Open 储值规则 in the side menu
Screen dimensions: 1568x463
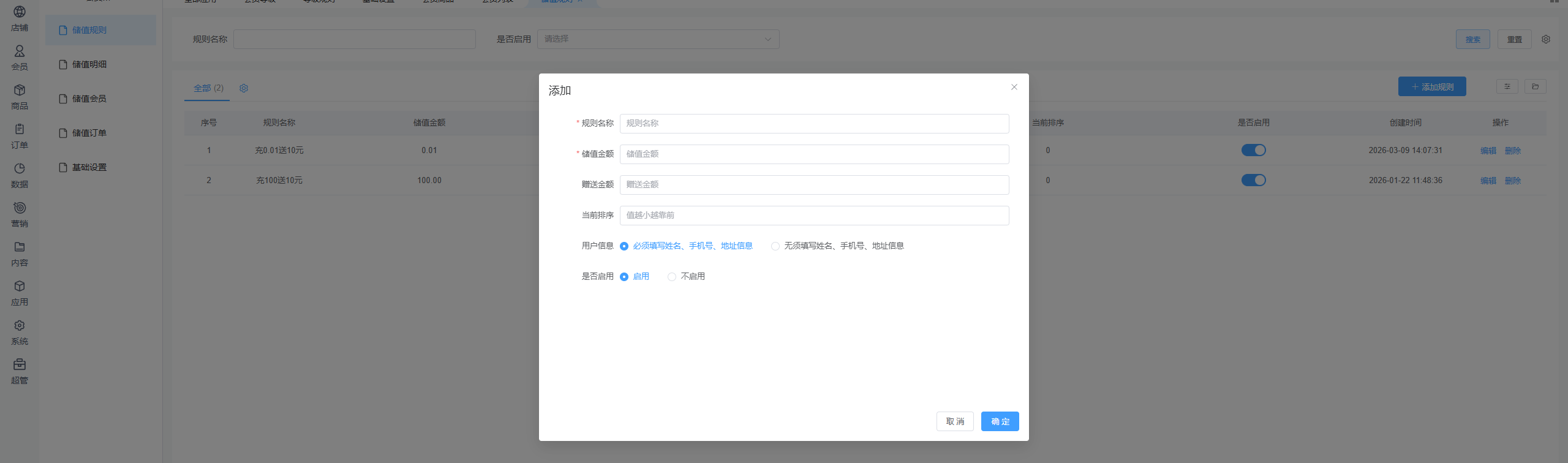click(100, 30)
